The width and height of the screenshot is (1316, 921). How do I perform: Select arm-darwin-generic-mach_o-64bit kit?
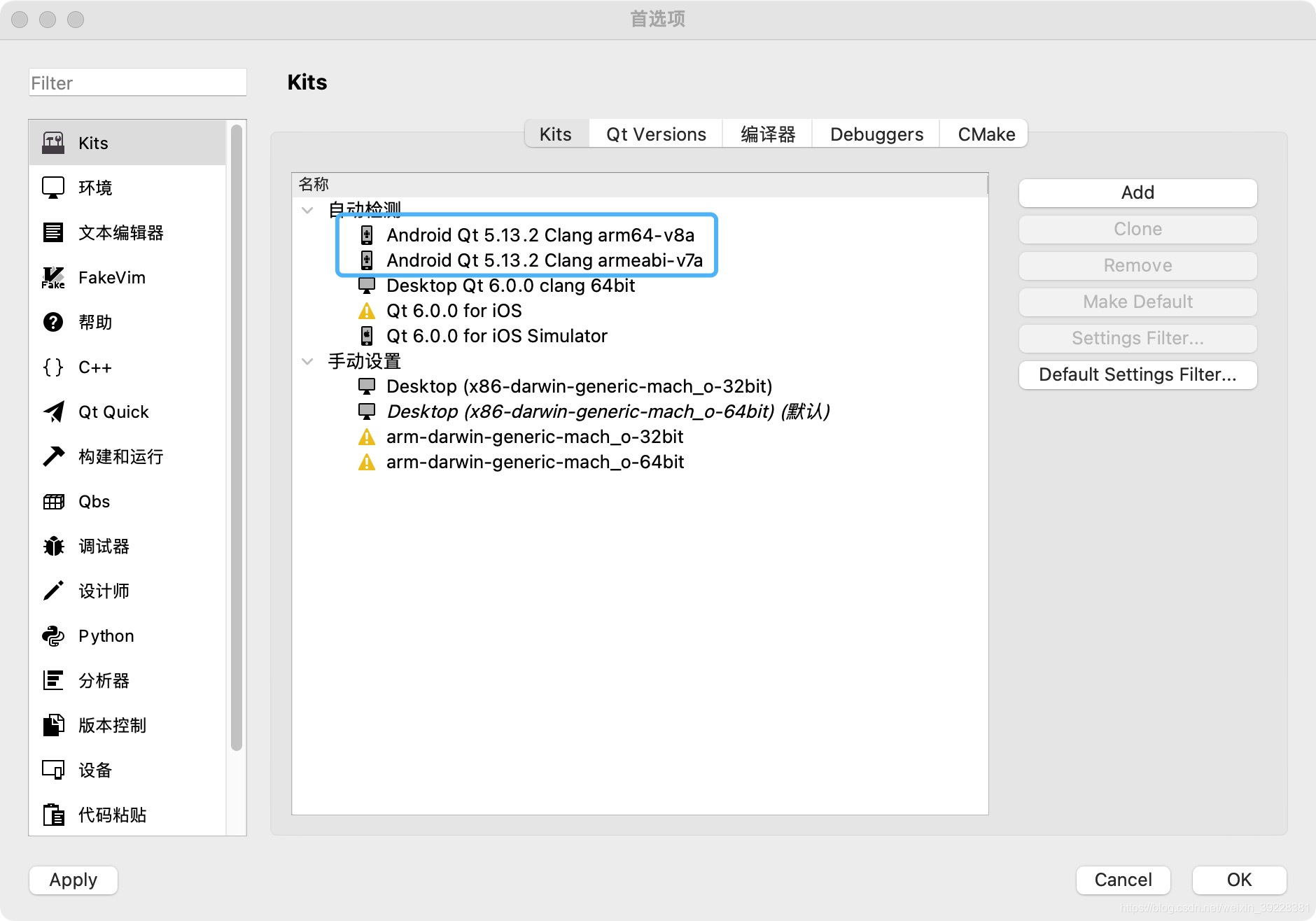click(x=535, y=462)
